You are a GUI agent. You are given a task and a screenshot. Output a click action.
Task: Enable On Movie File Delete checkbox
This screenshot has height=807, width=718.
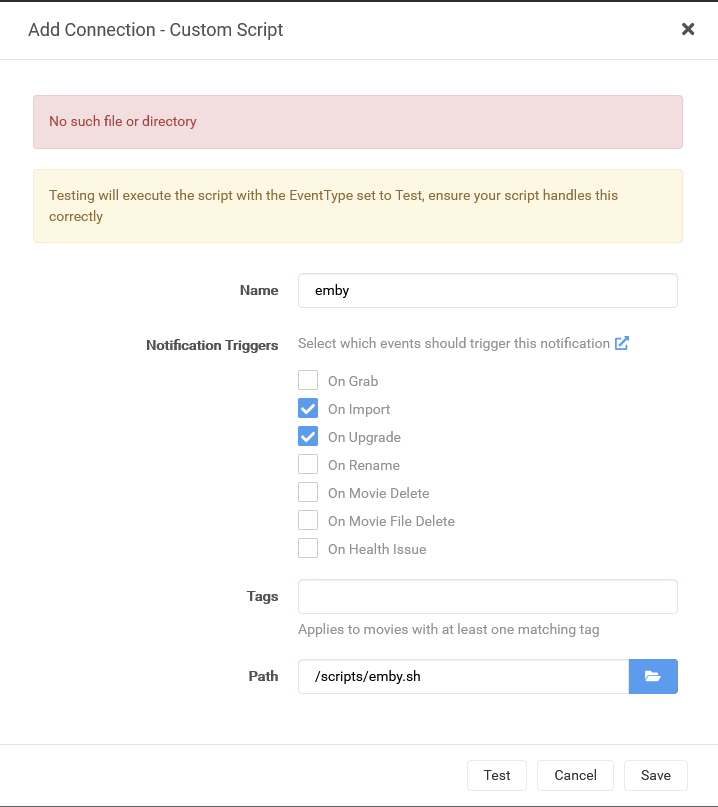click(x=308, y=520)
